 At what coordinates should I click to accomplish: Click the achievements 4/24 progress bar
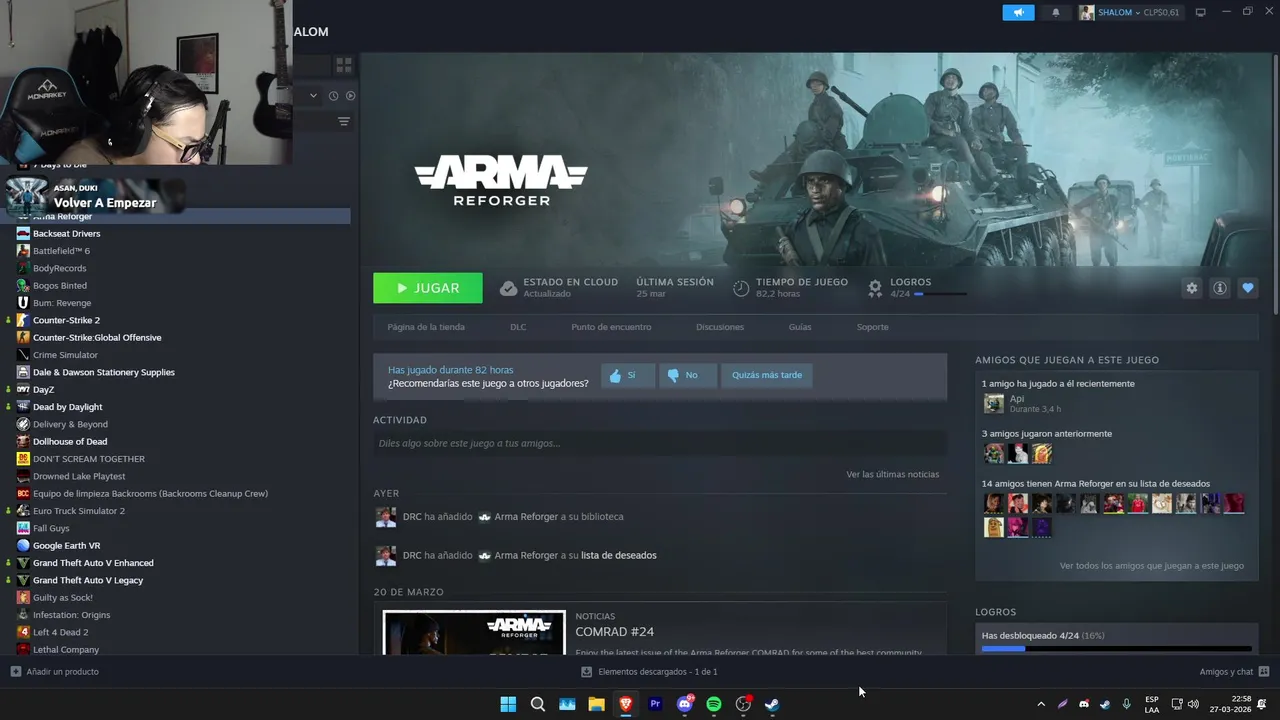(940, 294)
